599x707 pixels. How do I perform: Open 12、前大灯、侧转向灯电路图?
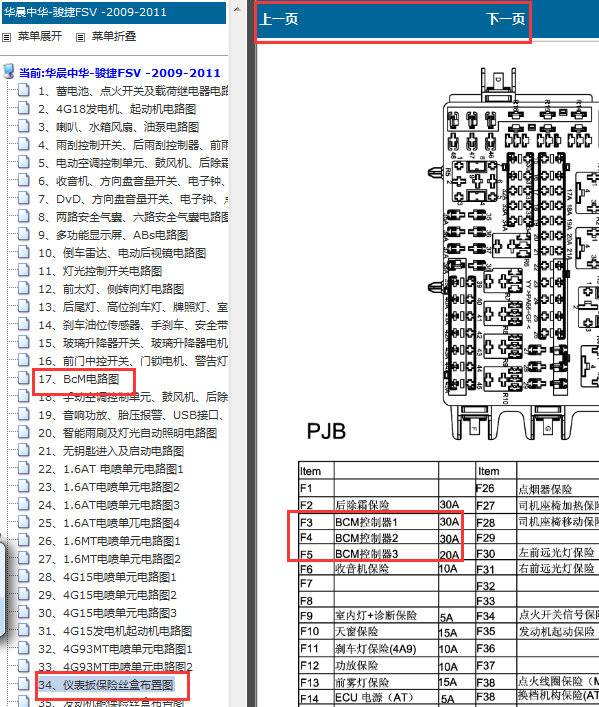(x=111, y=289)
